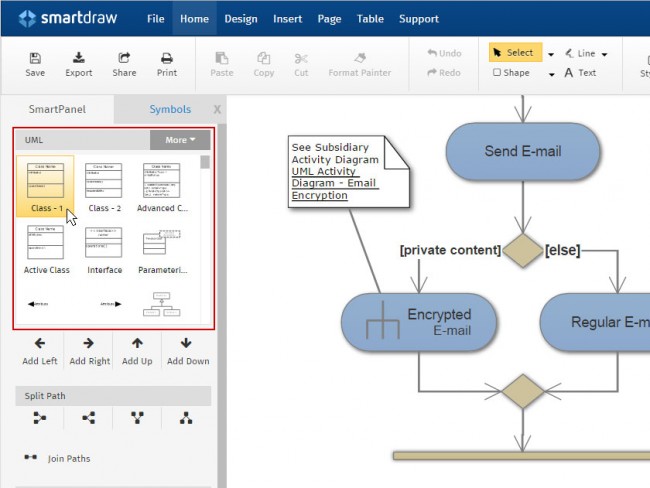650x488 pixels.
Task: Open the Design menu
Action: click(240, 19)
